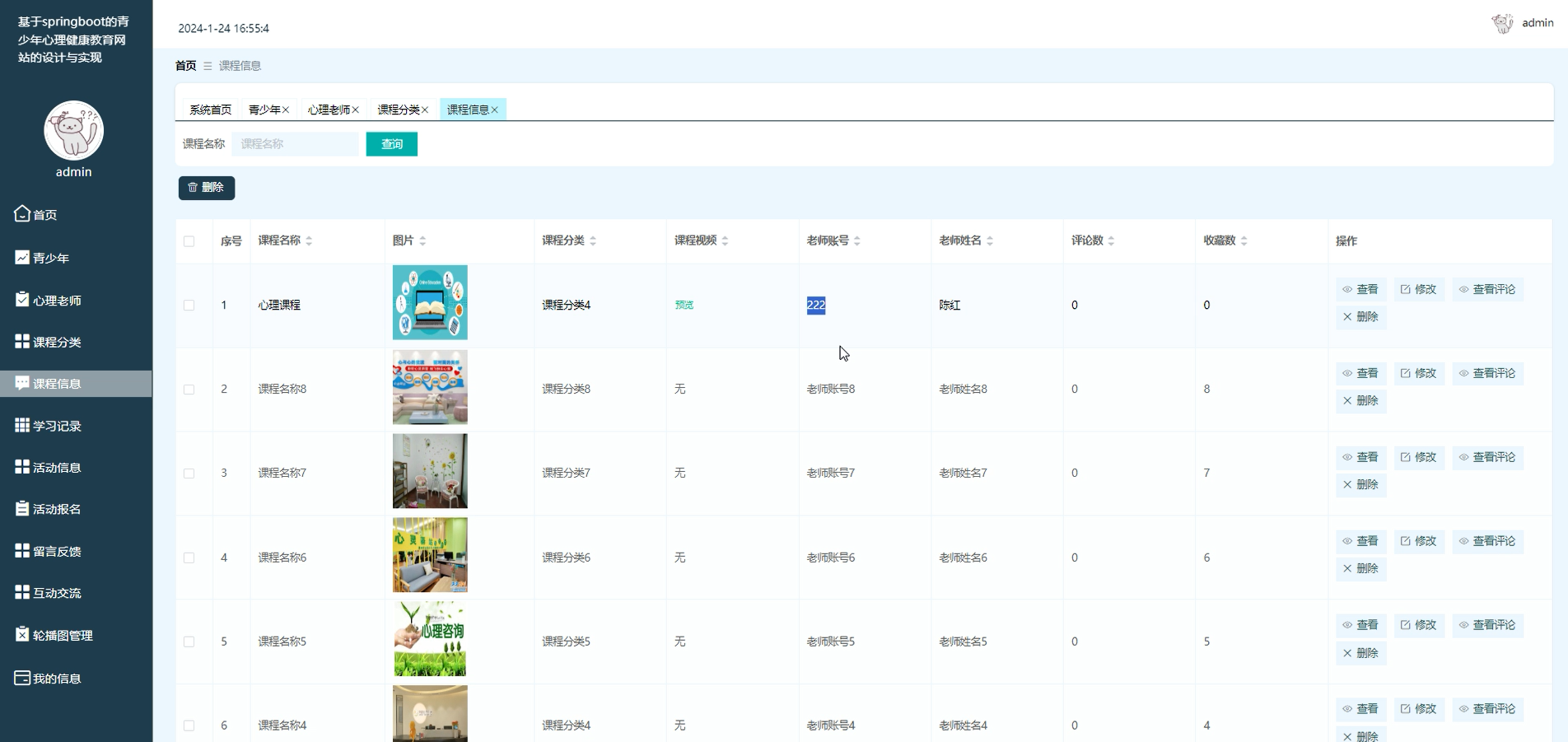Click the grid icon beside 留言反馈
Image resolution: width=1568 pixels, height=742 pixels.
[x=22, y=550]
